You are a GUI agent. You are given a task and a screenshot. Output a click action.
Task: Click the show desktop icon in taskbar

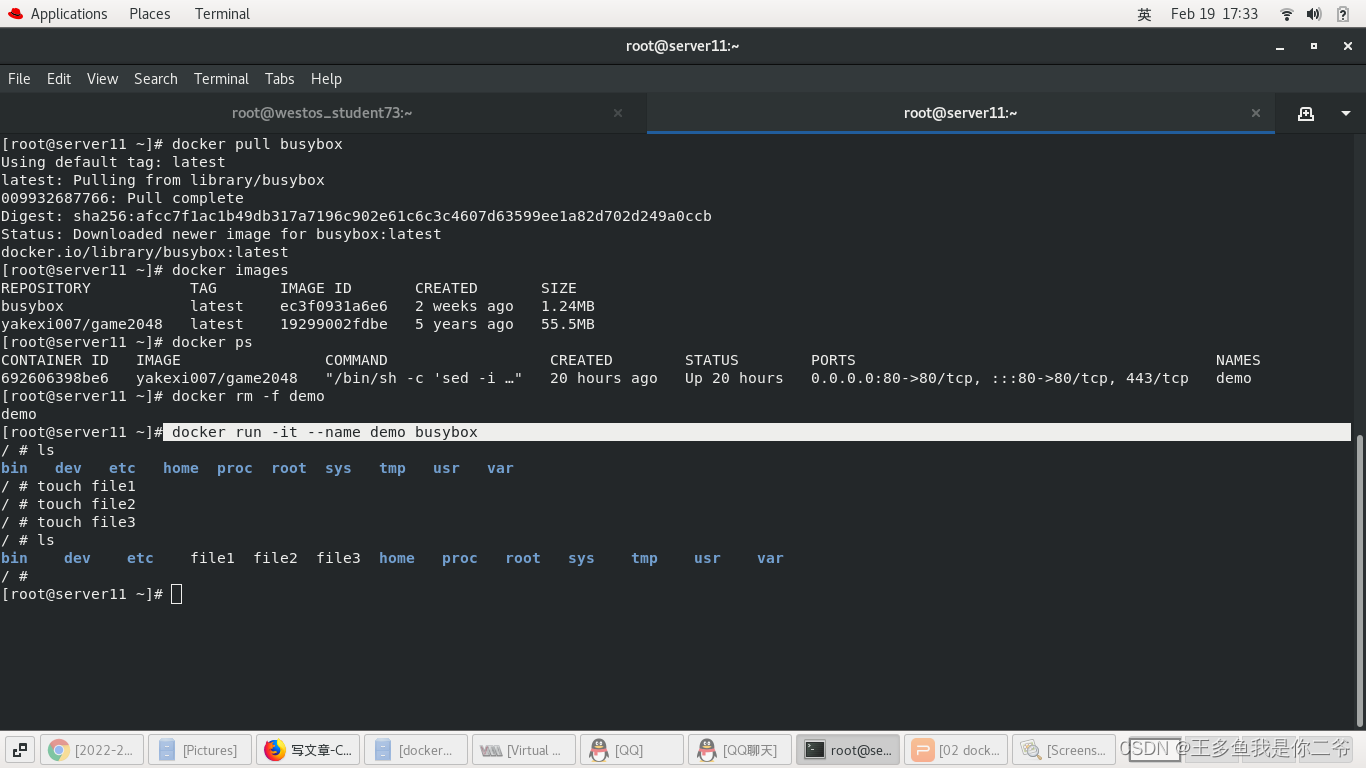tap(19, 750)
